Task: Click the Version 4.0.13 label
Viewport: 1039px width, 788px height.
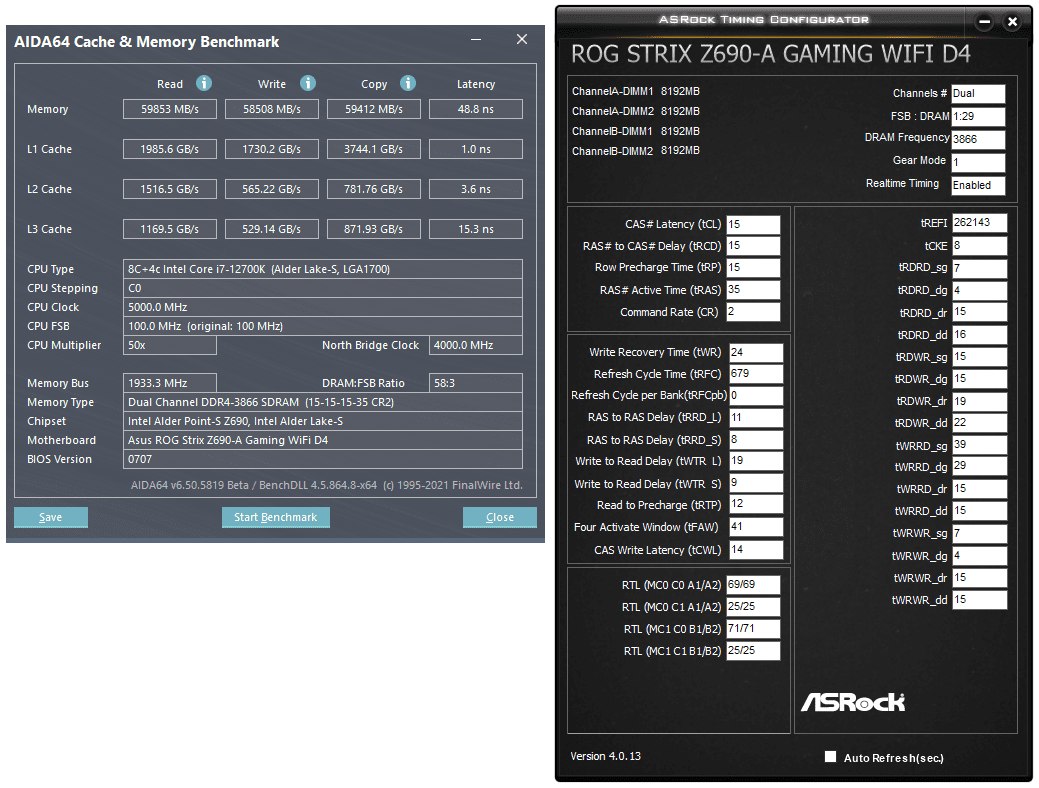Action: pos(606,756)
